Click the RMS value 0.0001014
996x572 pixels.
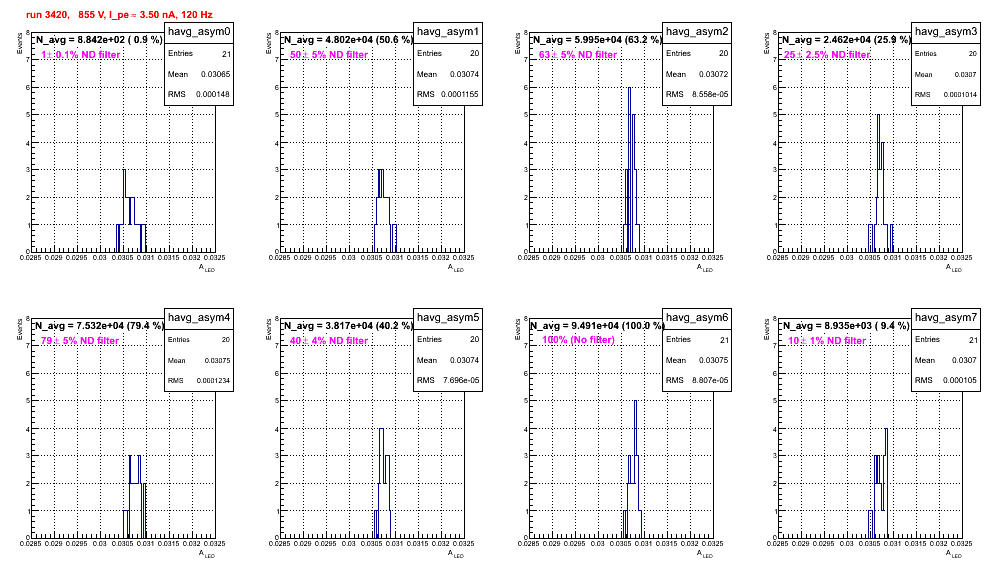click(960, 95)
